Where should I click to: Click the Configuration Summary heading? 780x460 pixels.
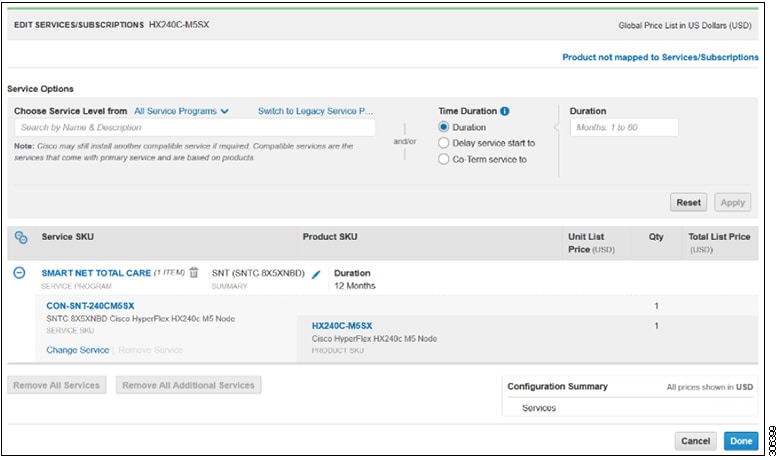pyautogui.click(x=557, y=386)
